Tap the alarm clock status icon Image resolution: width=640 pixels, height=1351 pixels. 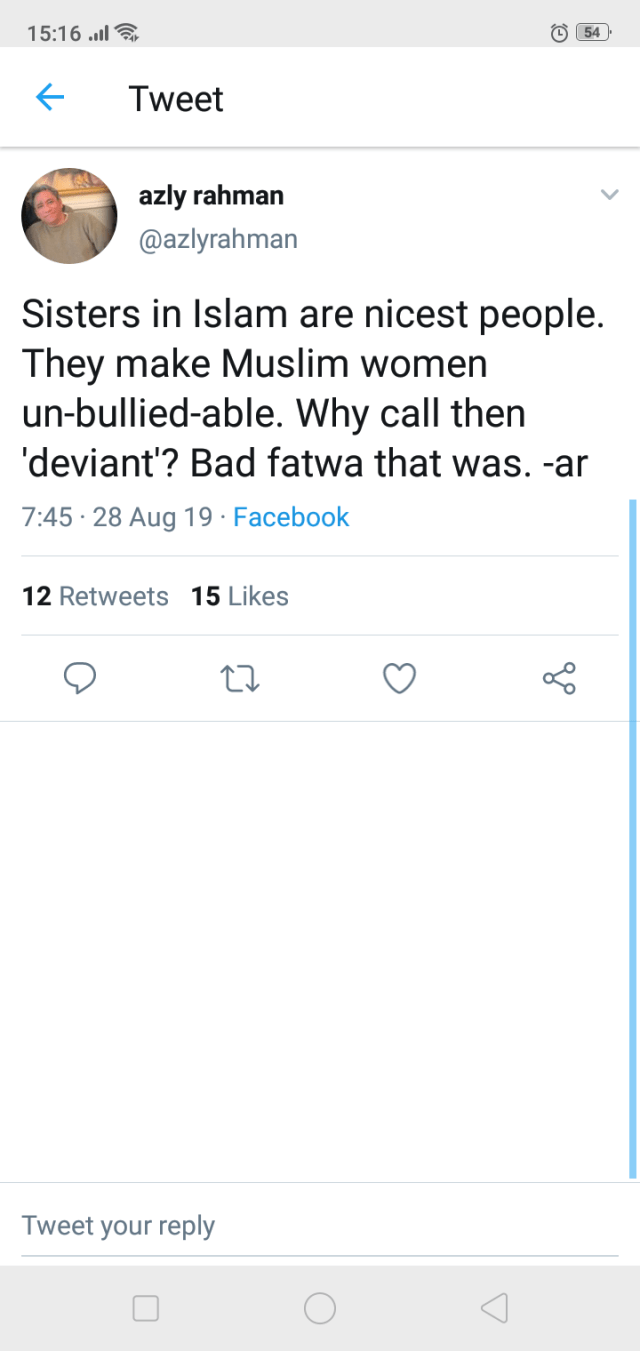pos(559,33)
